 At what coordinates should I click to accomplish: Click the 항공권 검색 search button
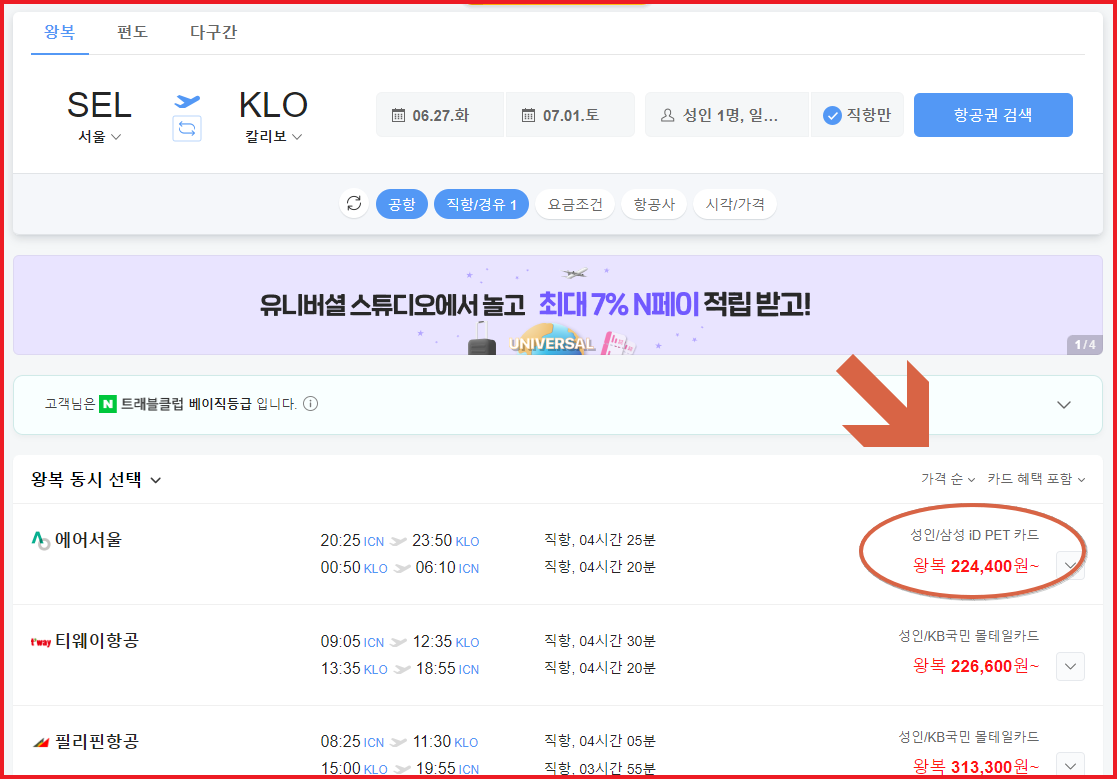(x=993, y=115)
